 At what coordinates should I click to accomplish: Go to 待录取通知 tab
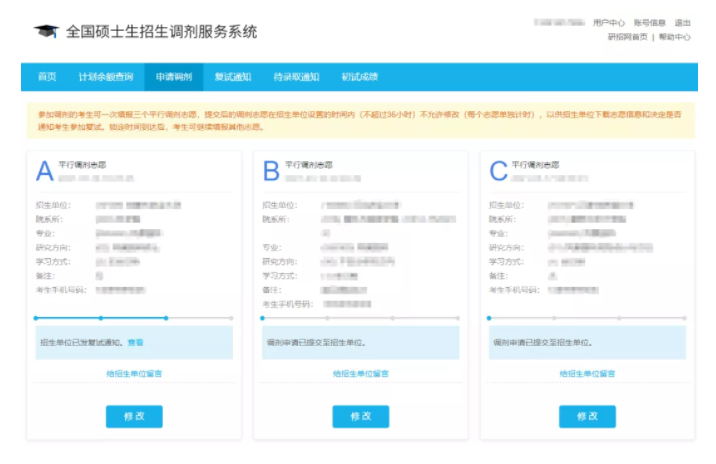(296, 77)
